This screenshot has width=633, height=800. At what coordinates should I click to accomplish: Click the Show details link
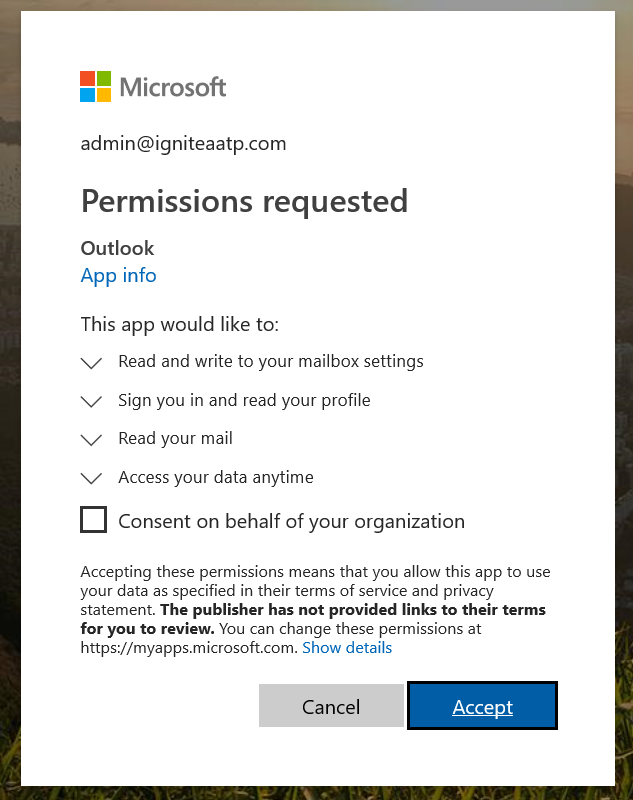[347, 647]
